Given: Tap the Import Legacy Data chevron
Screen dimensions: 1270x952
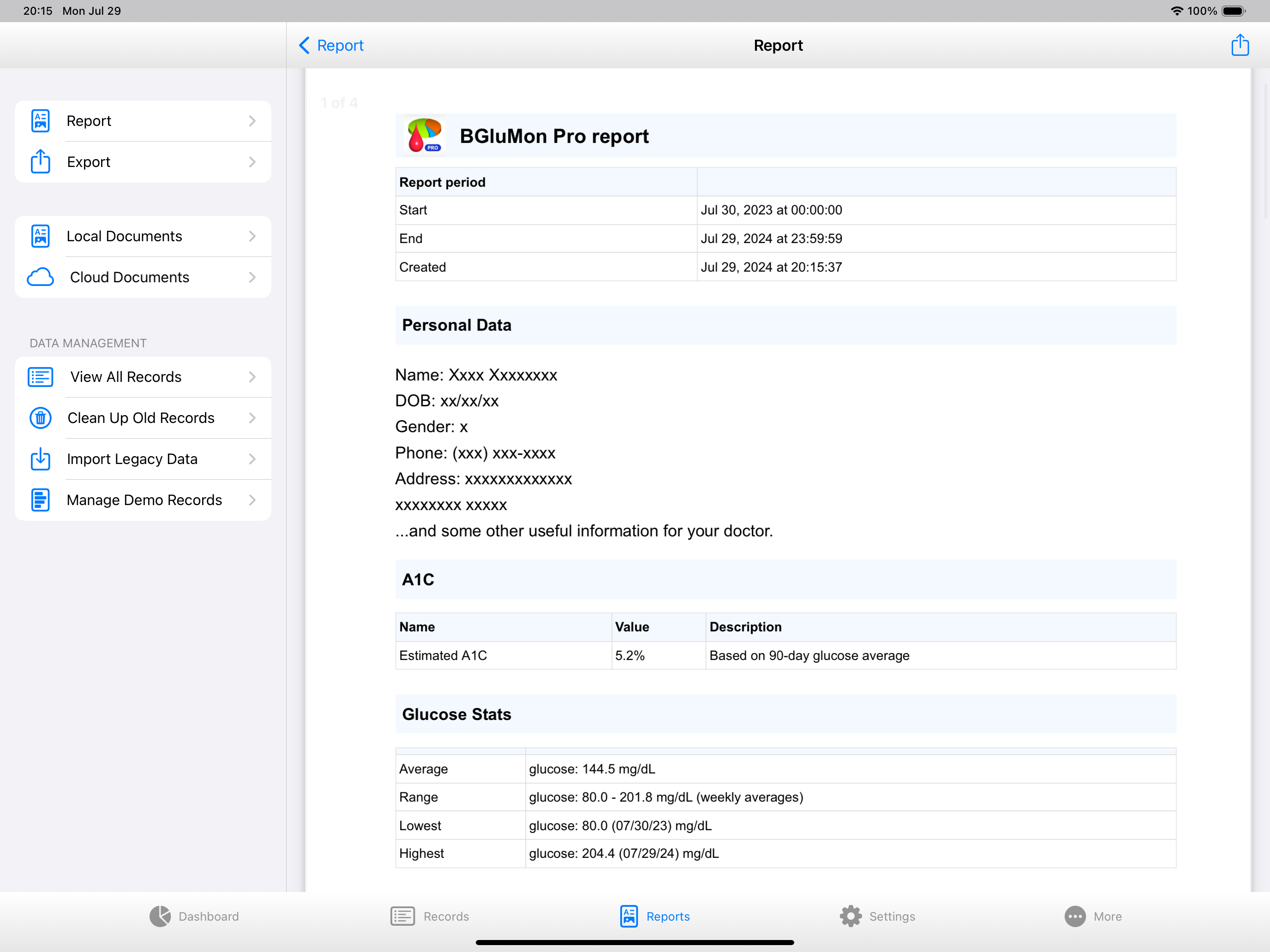Looking at the screenshot, I should point(252,459).
